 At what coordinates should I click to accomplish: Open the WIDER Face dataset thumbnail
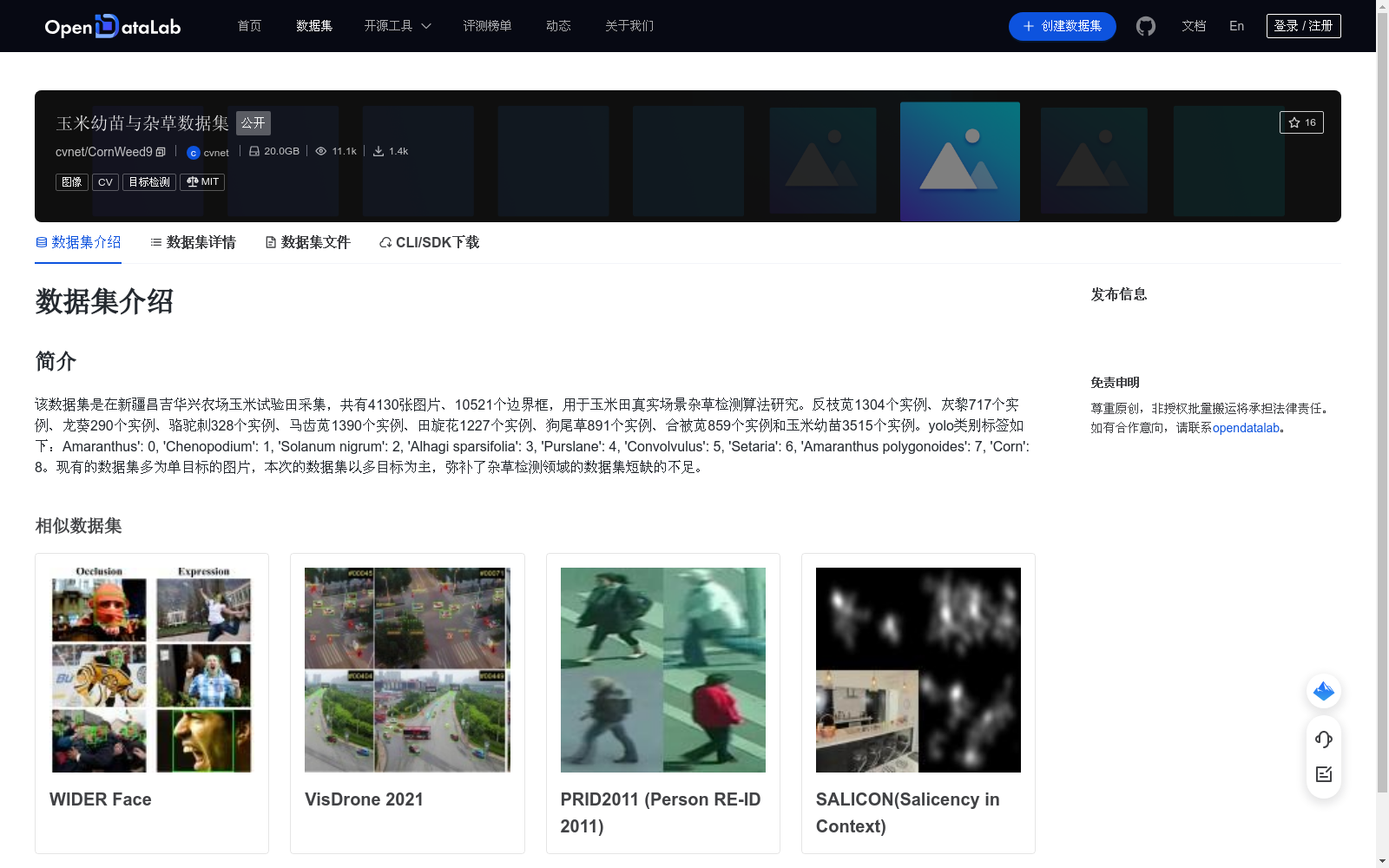[151, 669]
